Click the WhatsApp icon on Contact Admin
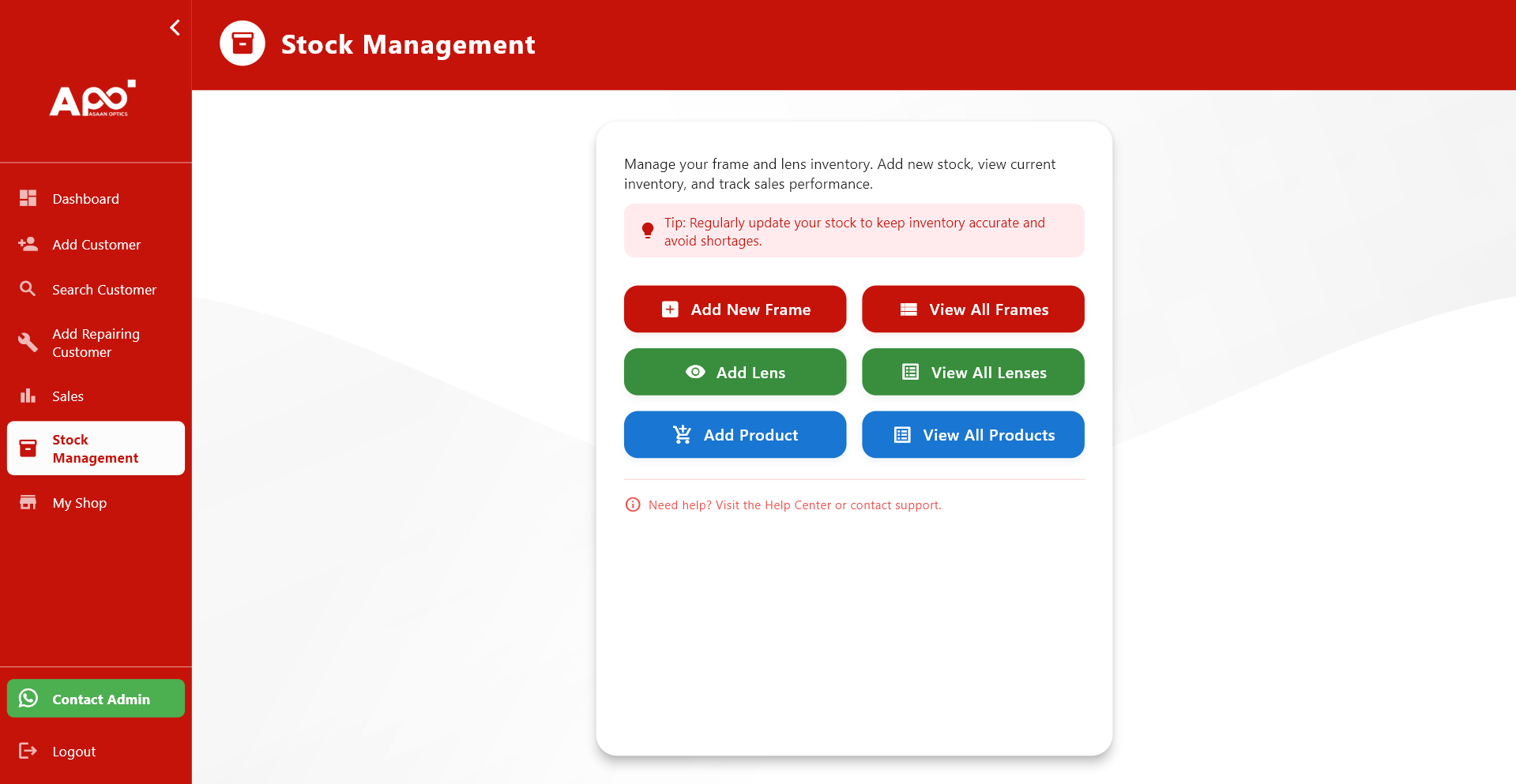This screenshot has height=784, width=1516. (x=29, y=698)
